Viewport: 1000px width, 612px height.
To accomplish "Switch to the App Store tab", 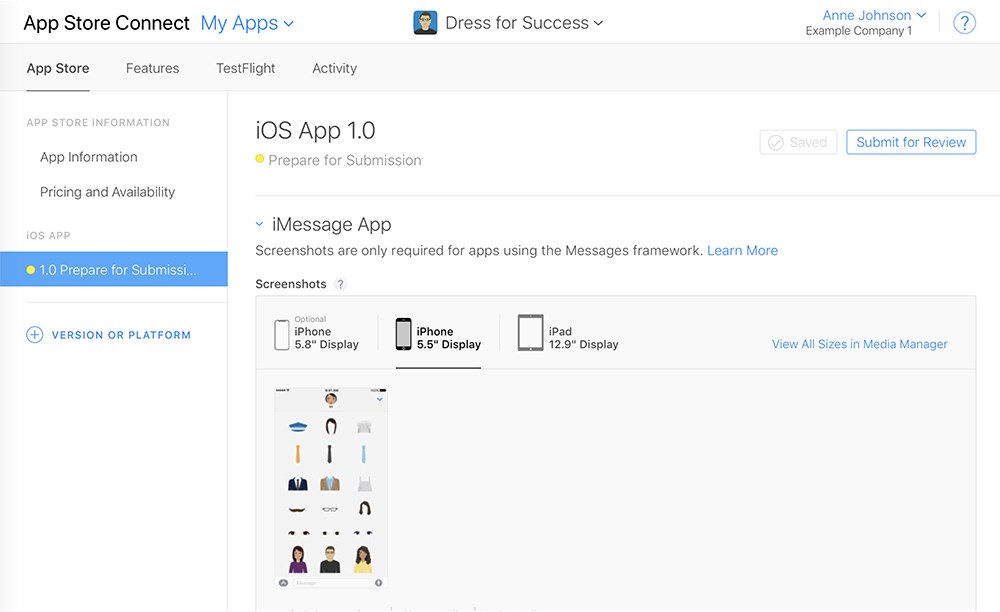I will 58,68.
